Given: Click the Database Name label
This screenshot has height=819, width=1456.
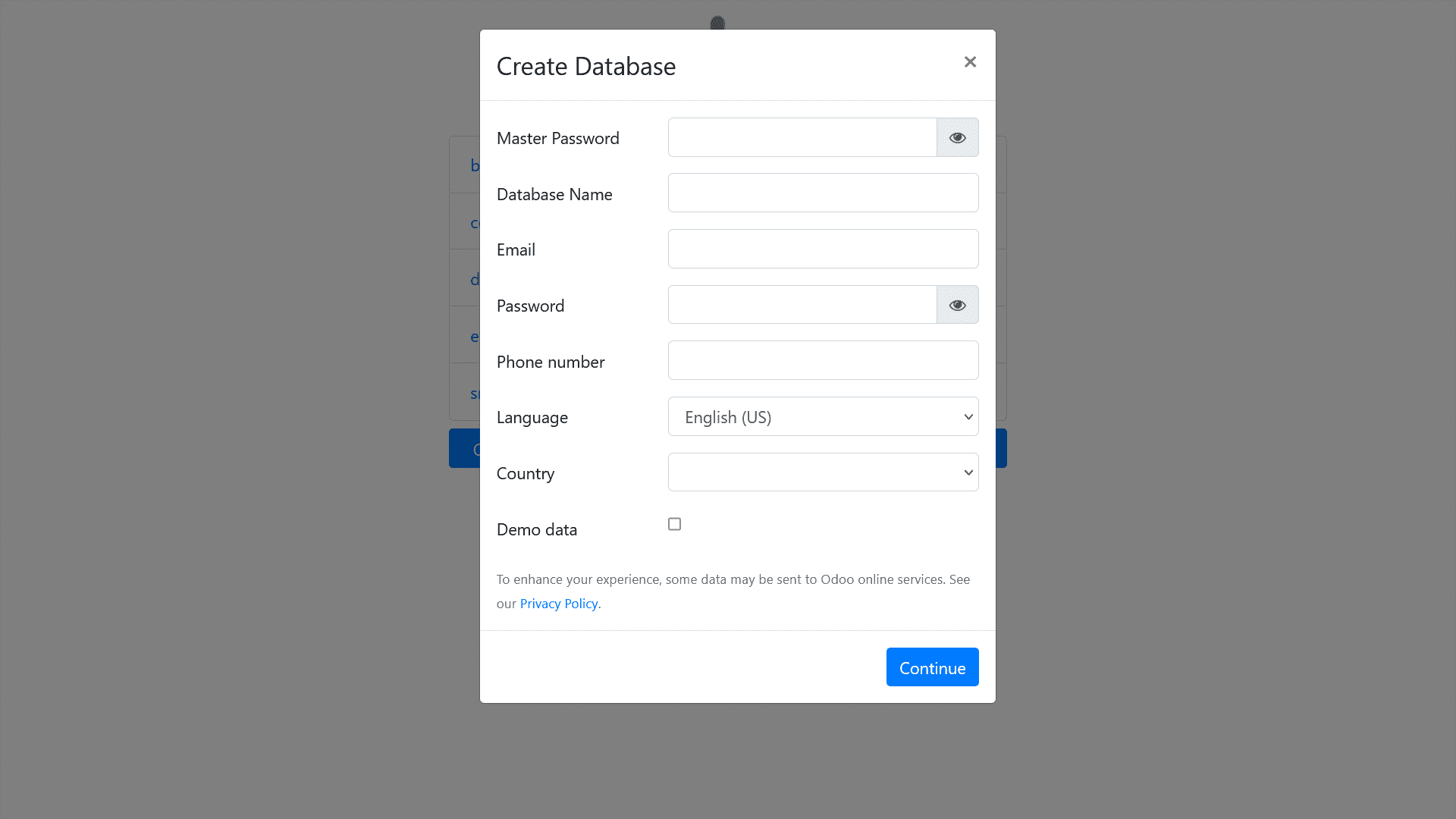Looking at the screenshot, I should click(554, 194).
